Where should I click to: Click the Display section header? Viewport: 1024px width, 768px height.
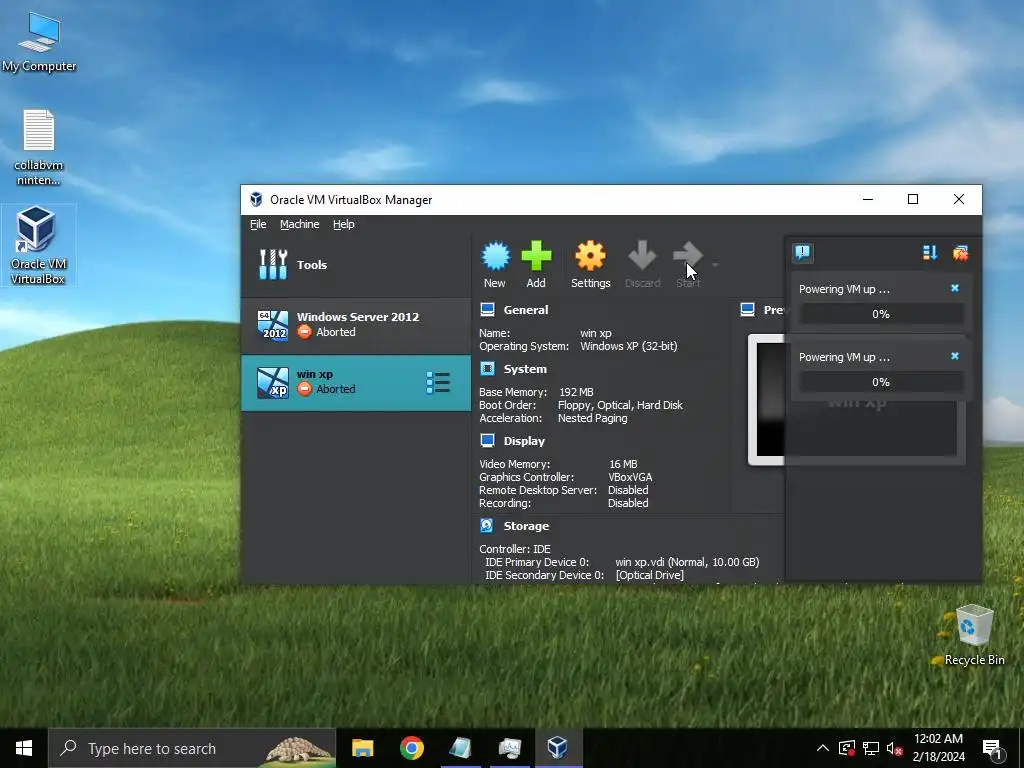(524, 441)
